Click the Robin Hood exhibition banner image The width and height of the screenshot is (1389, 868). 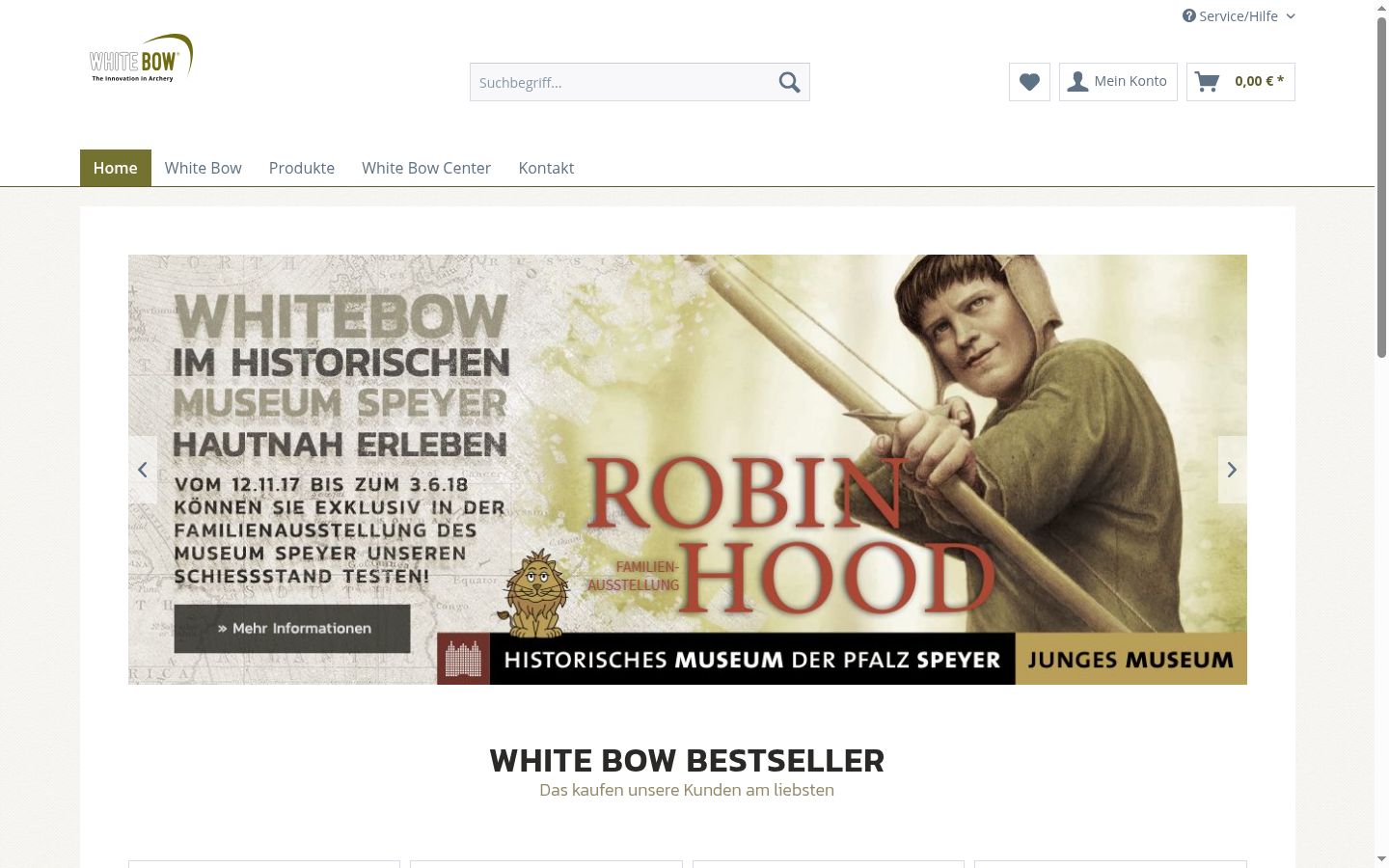click(688, 470)
